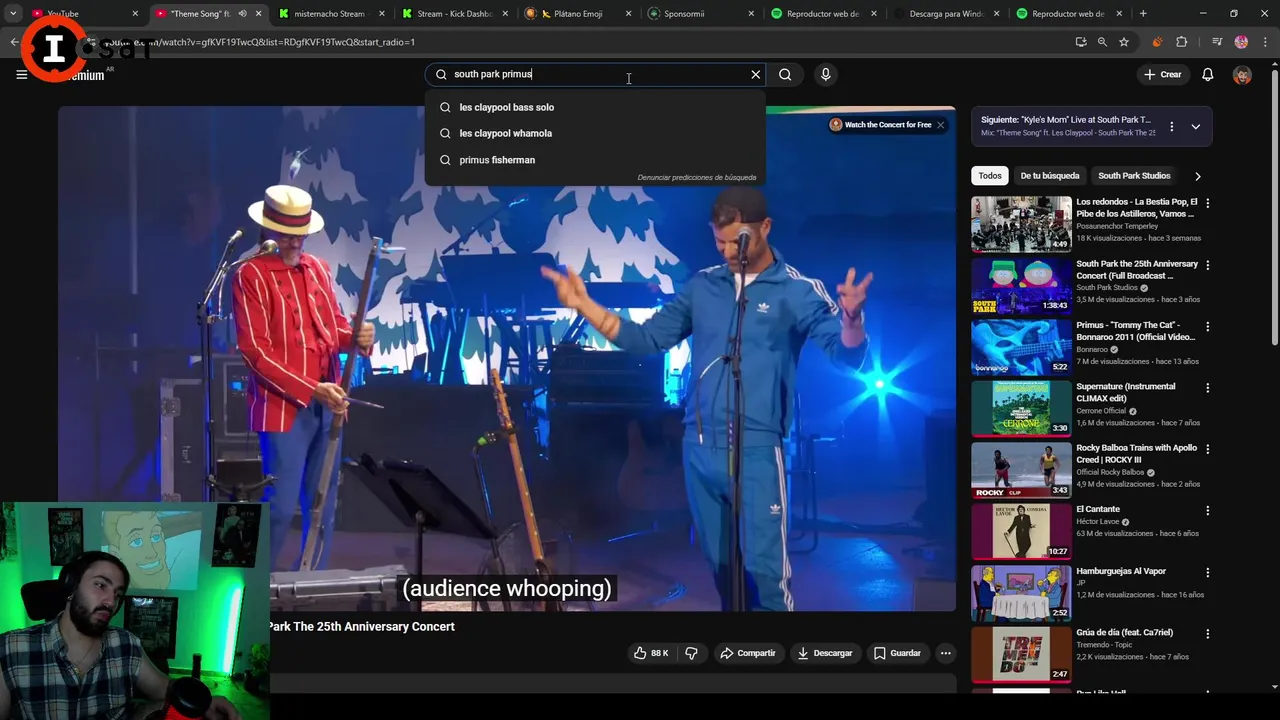Open options menu for Primus Tommy The Cat video
The width and height of the screenshot is (1280, 720).
tap(1207, 326)
